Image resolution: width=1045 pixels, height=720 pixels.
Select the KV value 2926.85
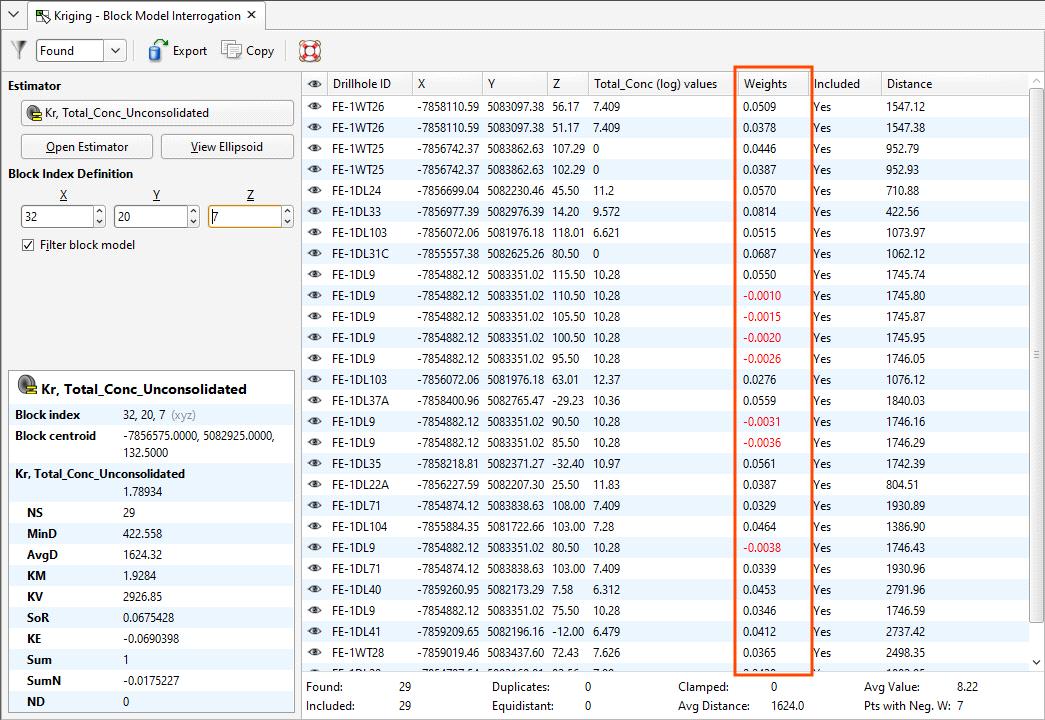pos(143,597)
